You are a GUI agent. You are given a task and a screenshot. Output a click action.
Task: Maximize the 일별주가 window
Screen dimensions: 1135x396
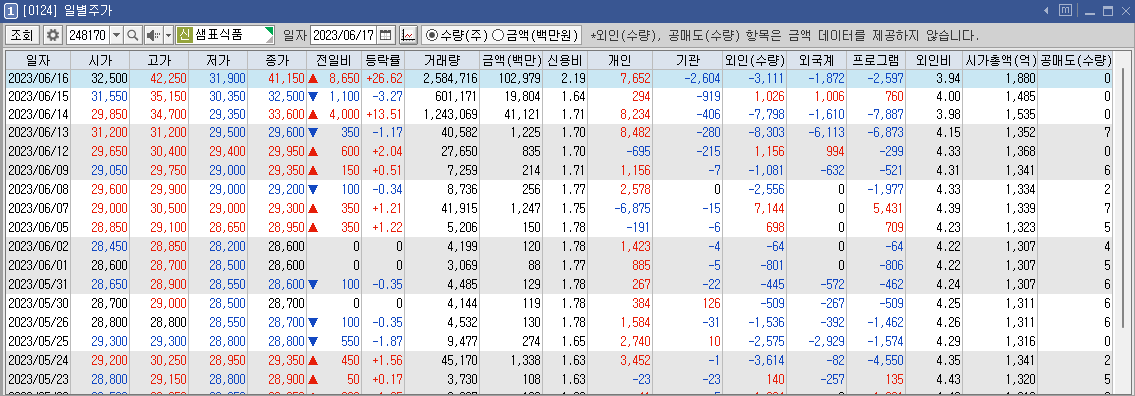(1108, 10)
